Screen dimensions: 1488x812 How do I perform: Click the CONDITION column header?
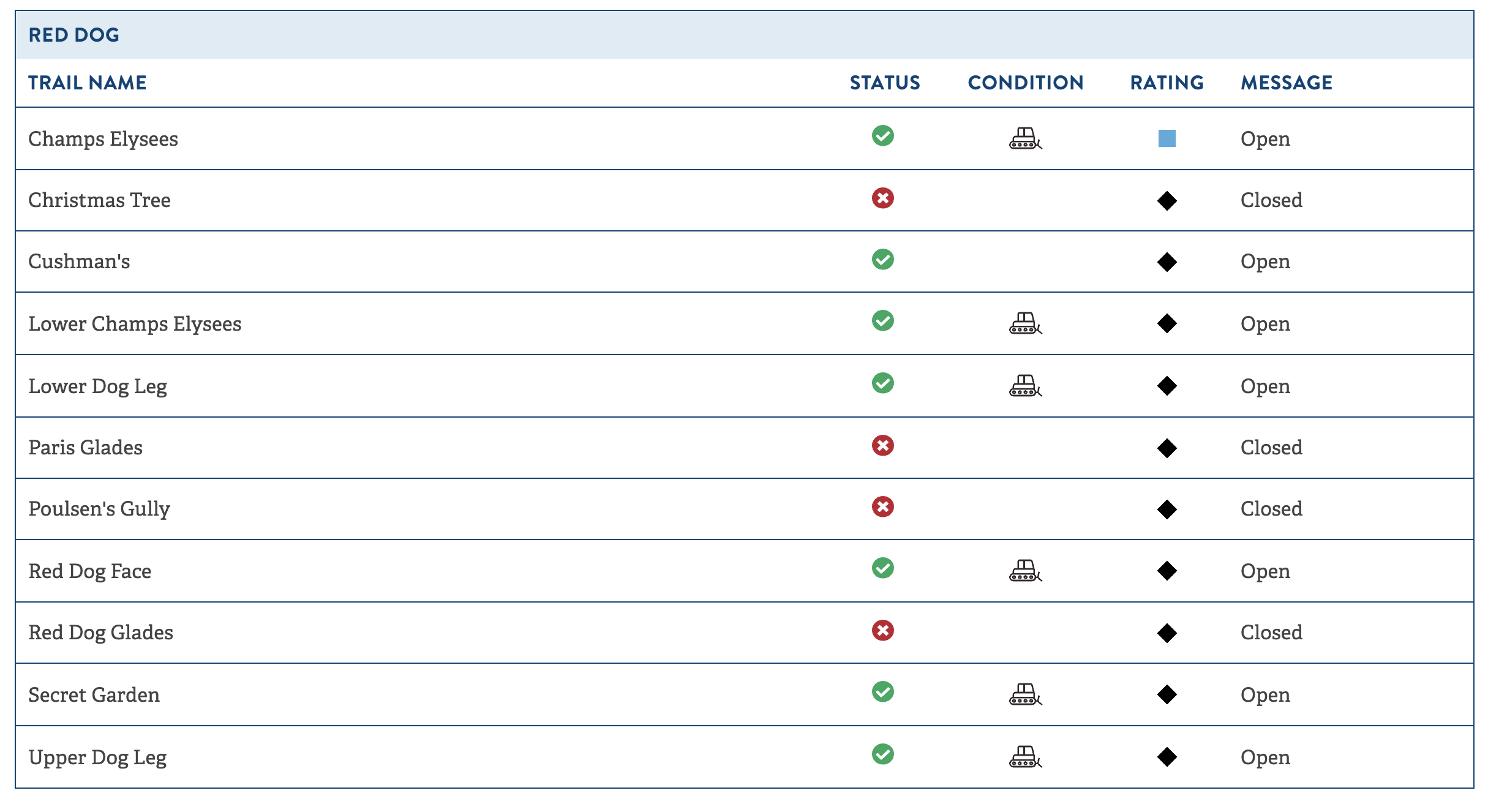point(1026,83)
